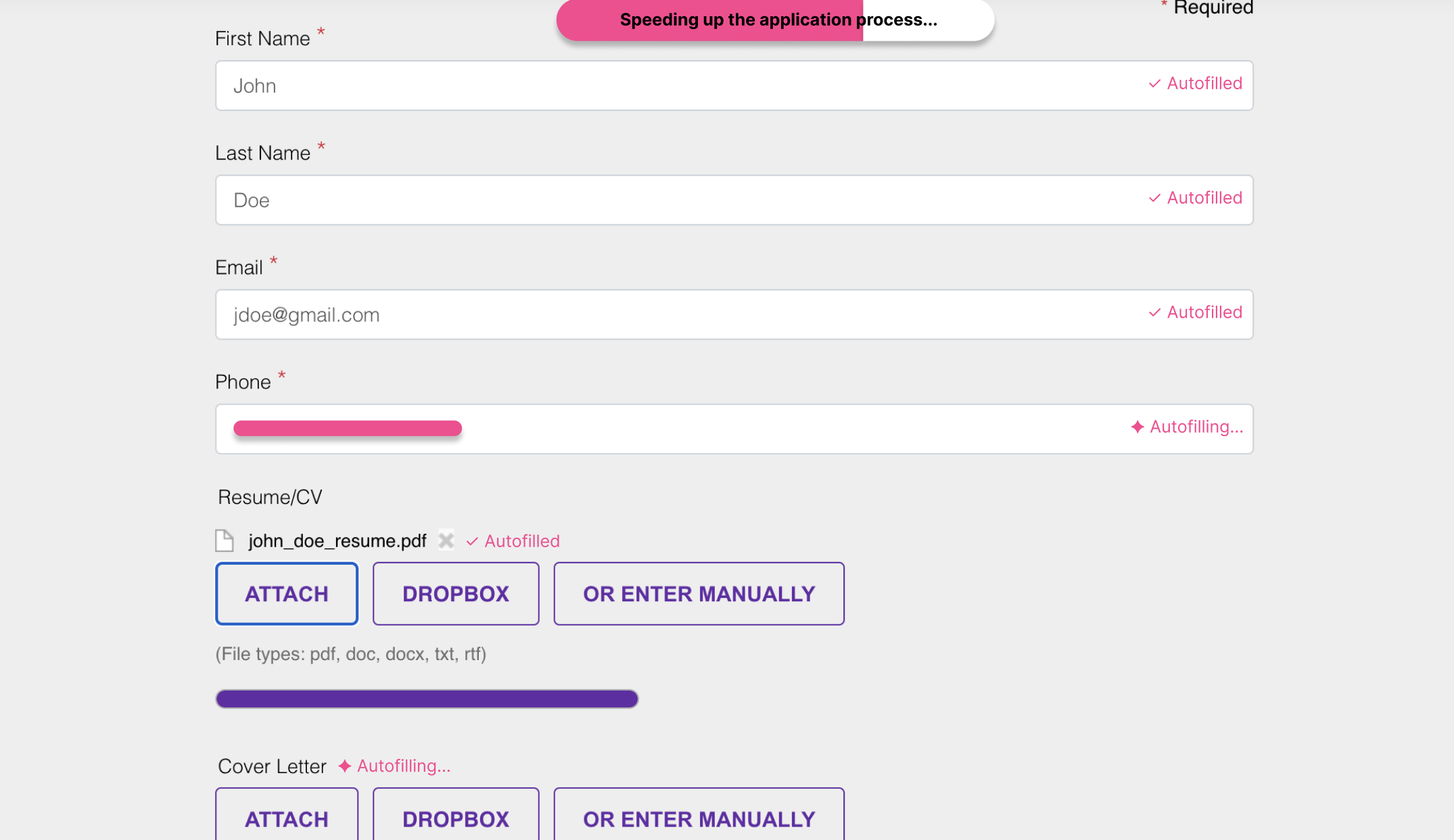Click into the Phone input field
The width and height of the screenshot is (1454, 840).
coord(744,429)
